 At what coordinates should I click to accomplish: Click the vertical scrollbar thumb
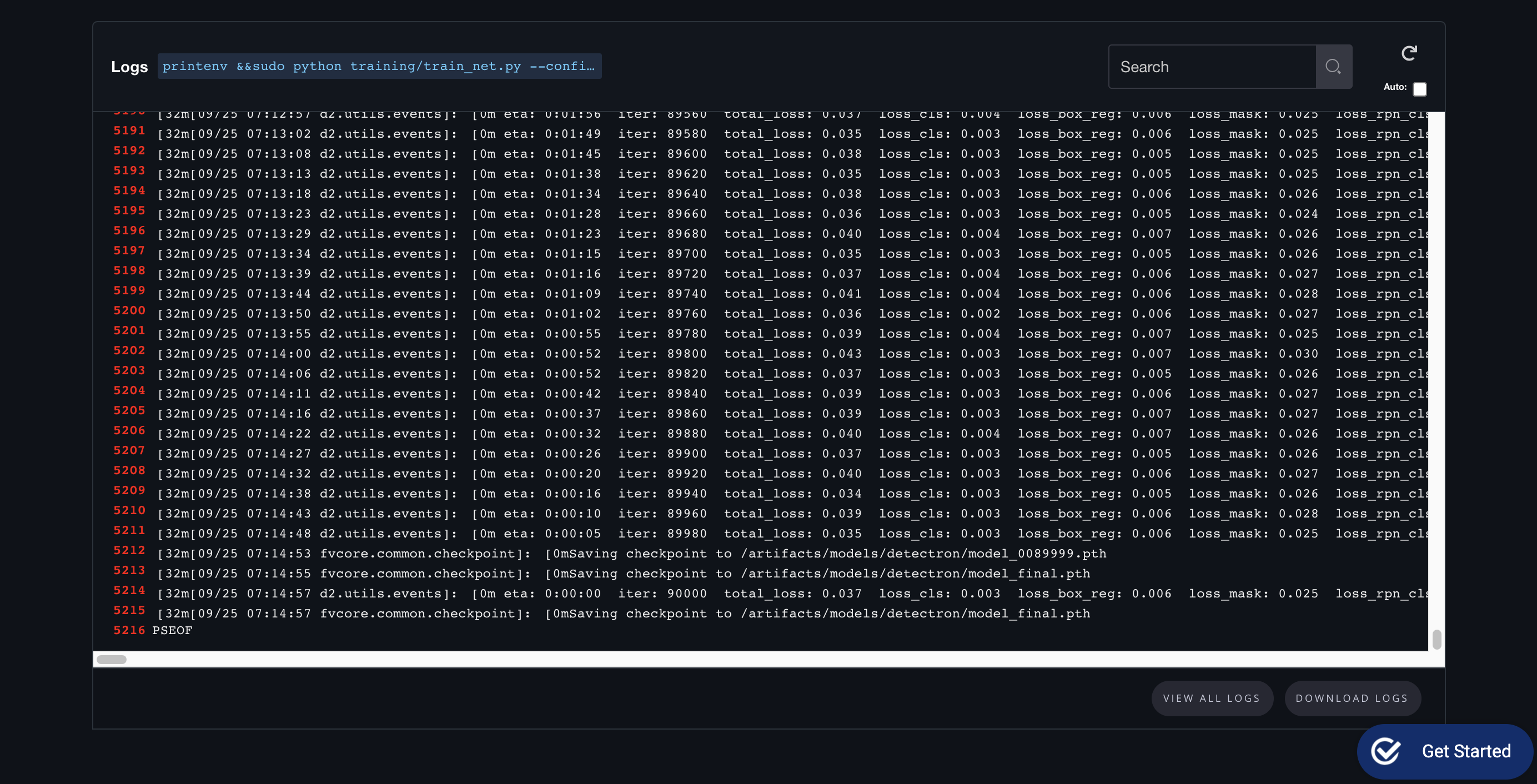1436,639
